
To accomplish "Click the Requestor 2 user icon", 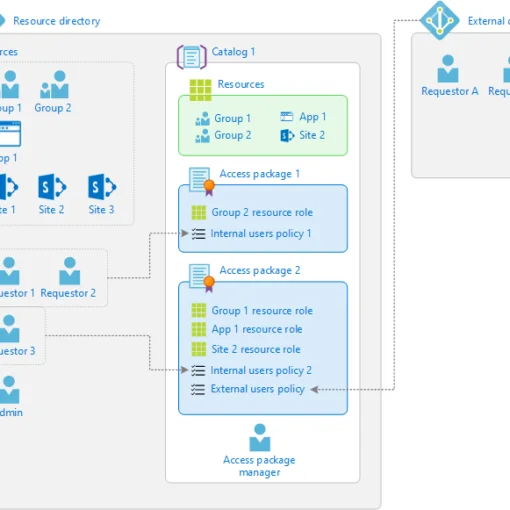I will (70, 271).
